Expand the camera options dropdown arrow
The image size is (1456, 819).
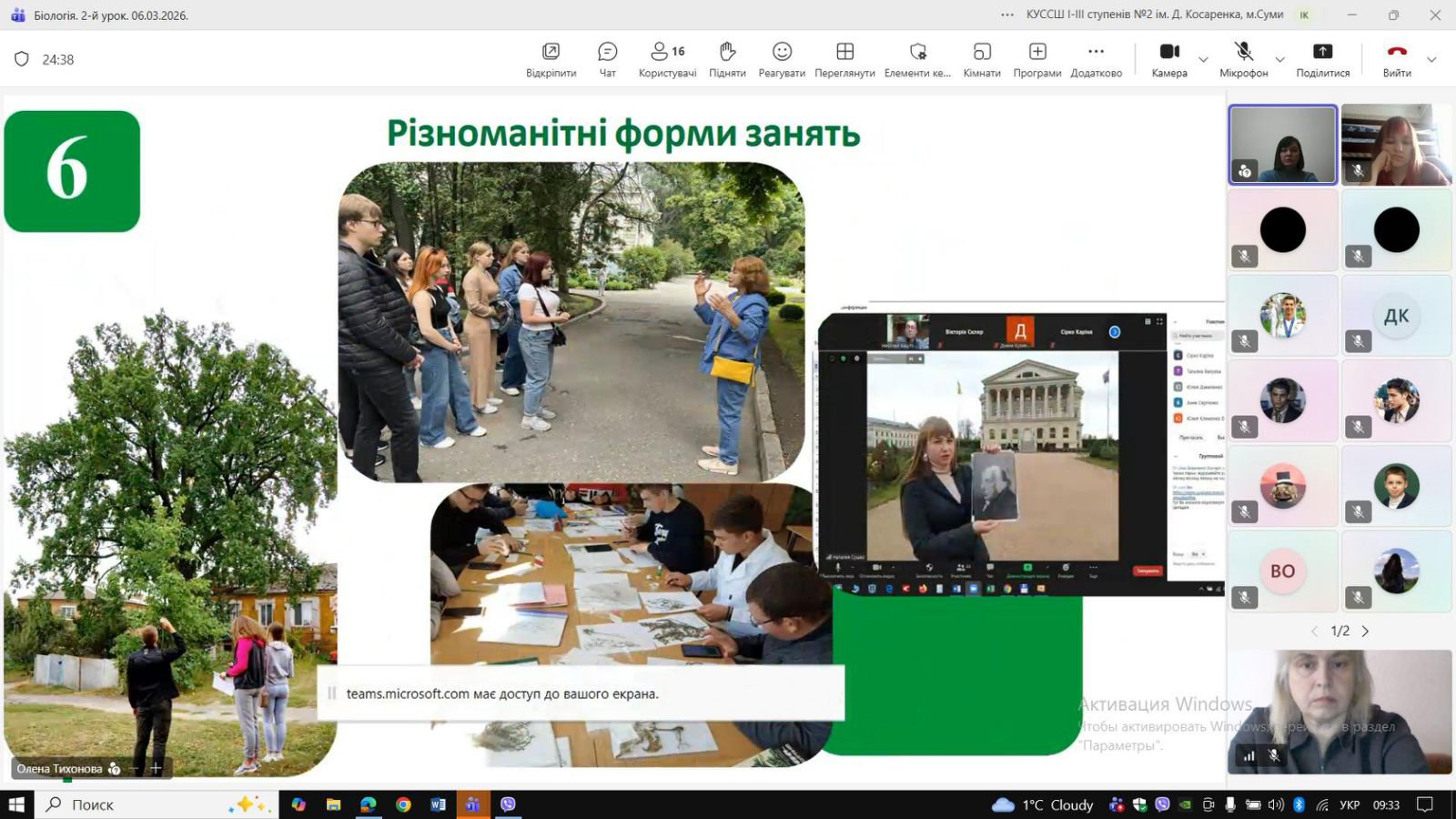pos(1203,60)
